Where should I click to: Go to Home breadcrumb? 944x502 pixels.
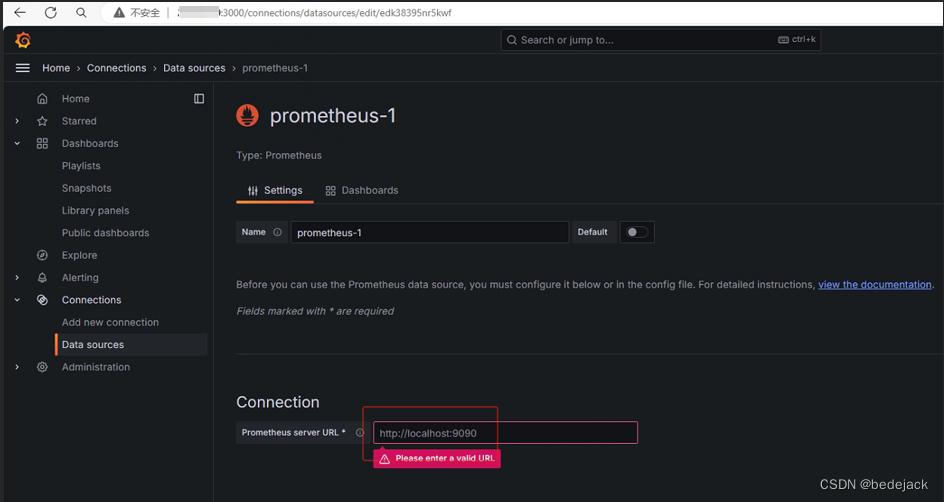(x=56, y=68)
